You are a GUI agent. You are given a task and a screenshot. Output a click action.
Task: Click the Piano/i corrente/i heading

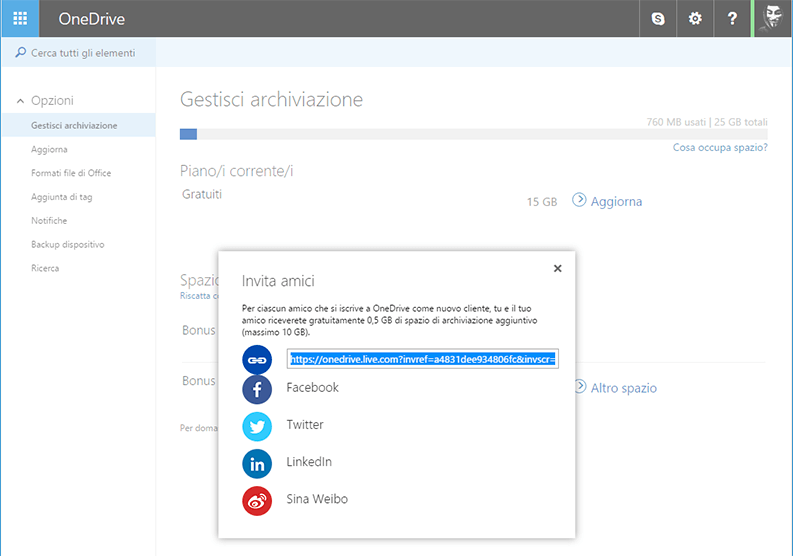coord(236,171)
